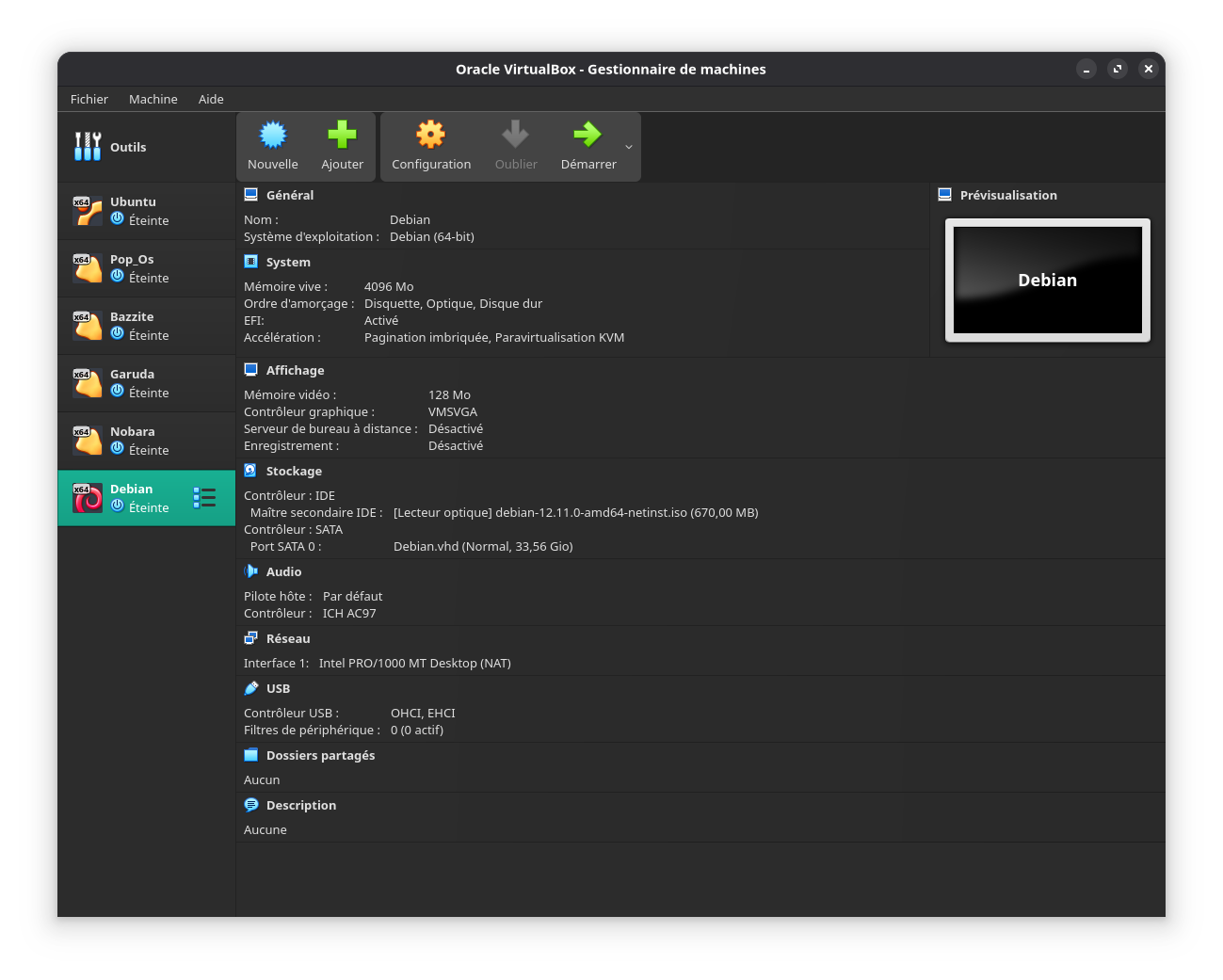Click the Debian preview thumbnail
1223x980 pixels.
(1047, 281)
